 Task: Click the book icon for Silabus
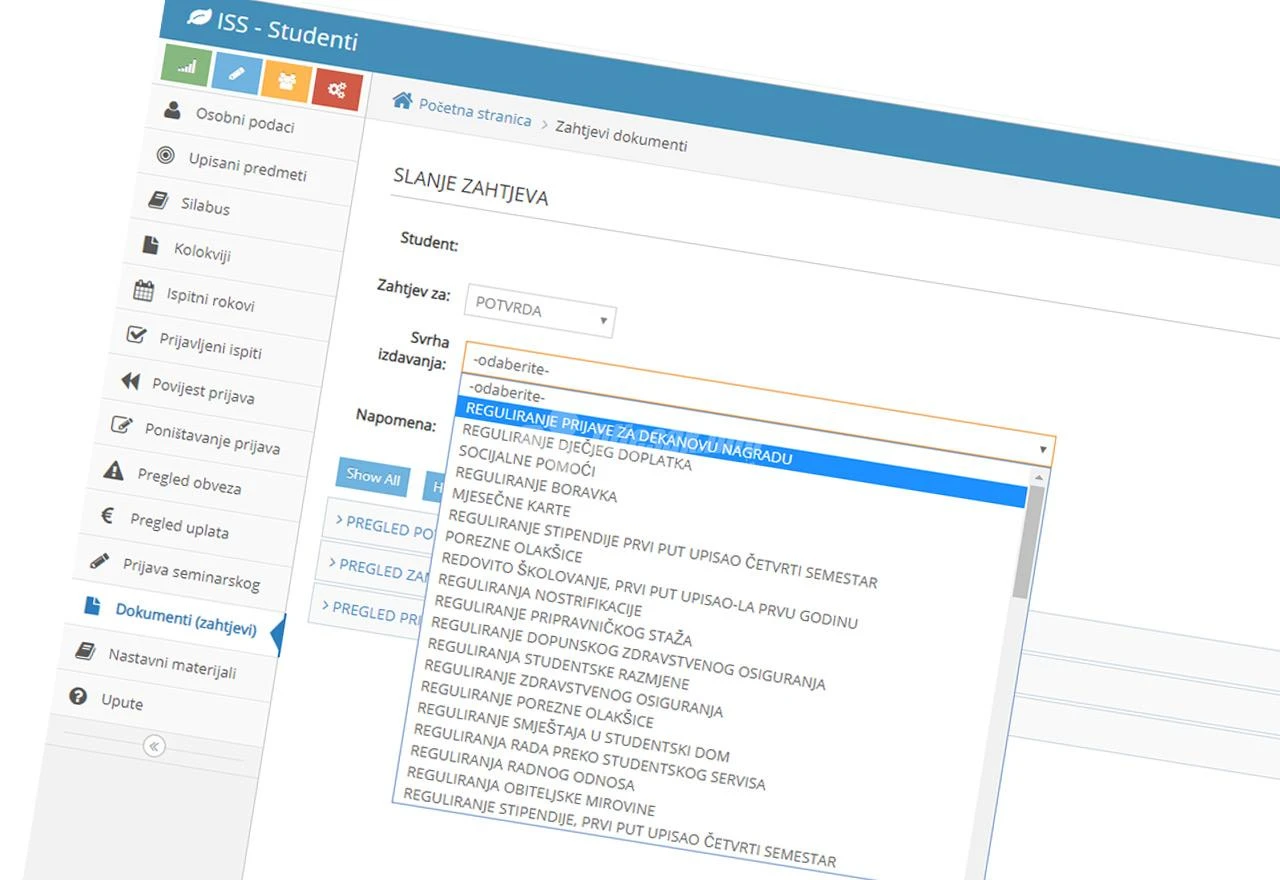(x=158, y=201)
